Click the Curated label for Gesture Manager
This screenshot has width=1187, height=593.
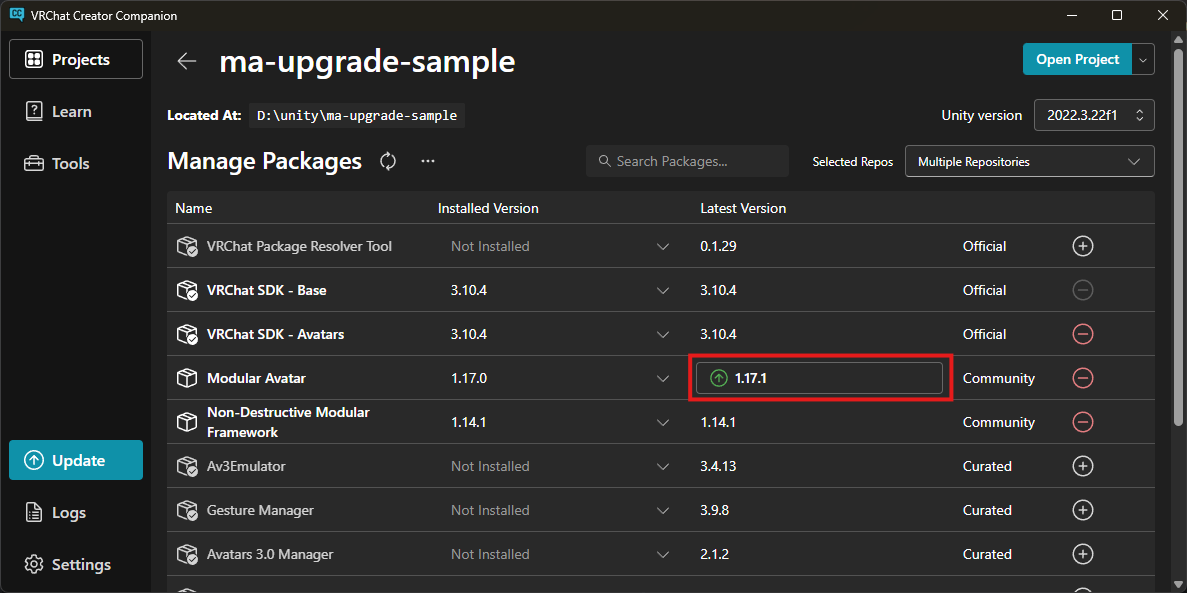(987, 510)
